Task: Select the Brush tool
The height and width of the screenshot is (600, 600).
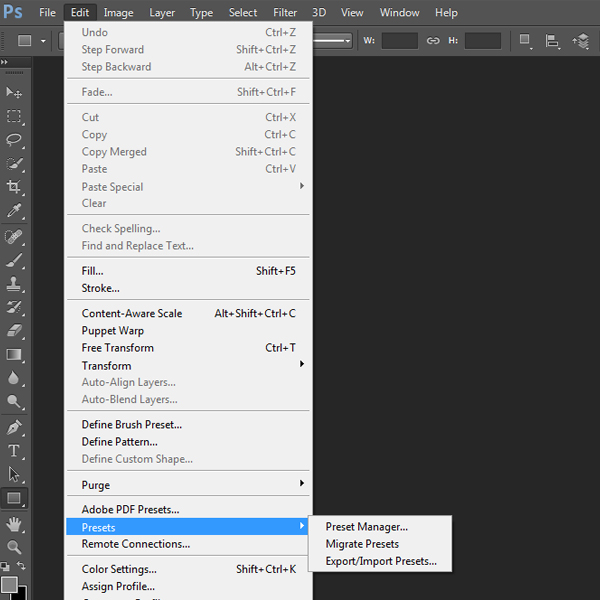Action: pos(14,261)
